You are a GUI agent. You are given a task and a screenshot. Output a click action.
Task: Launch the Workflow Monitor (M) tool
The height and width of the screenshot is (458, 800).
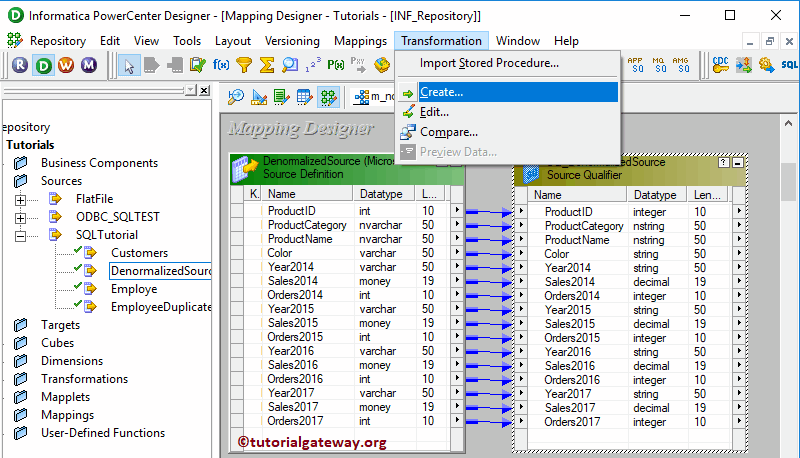point(89,65)
